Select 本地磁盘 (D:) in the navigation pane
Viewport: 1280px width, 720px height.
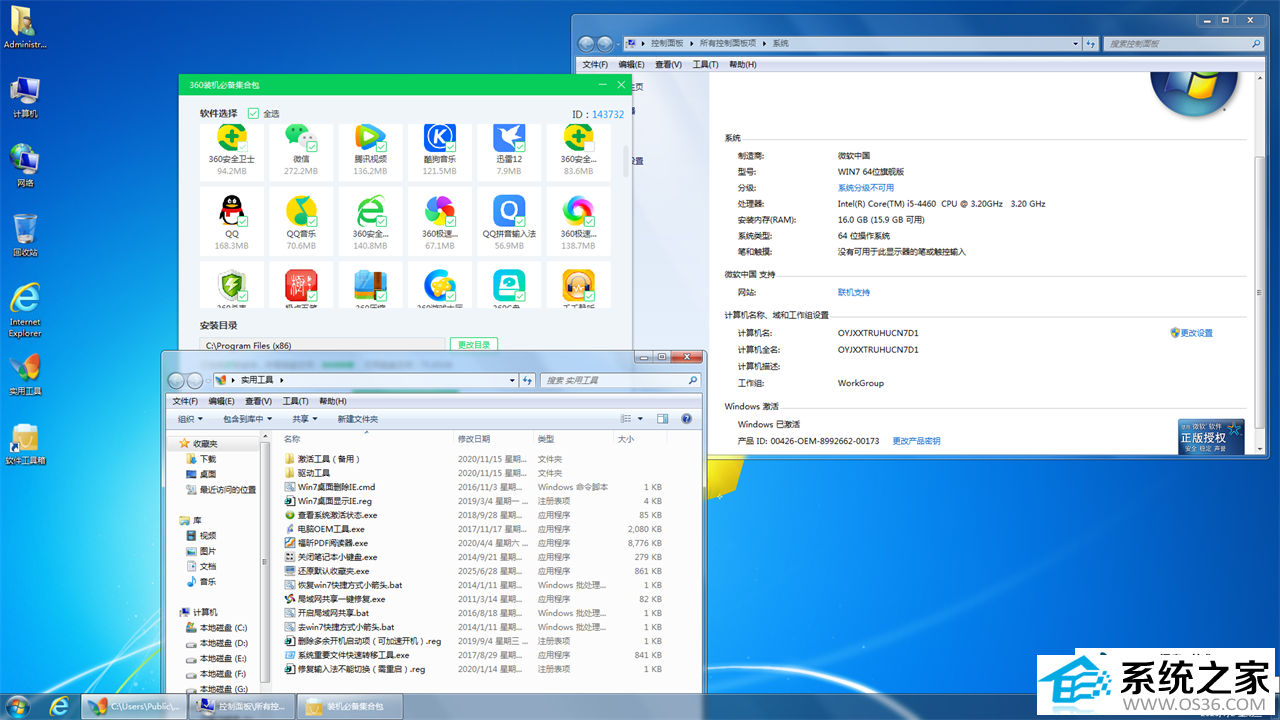click(x=216, y=643)
